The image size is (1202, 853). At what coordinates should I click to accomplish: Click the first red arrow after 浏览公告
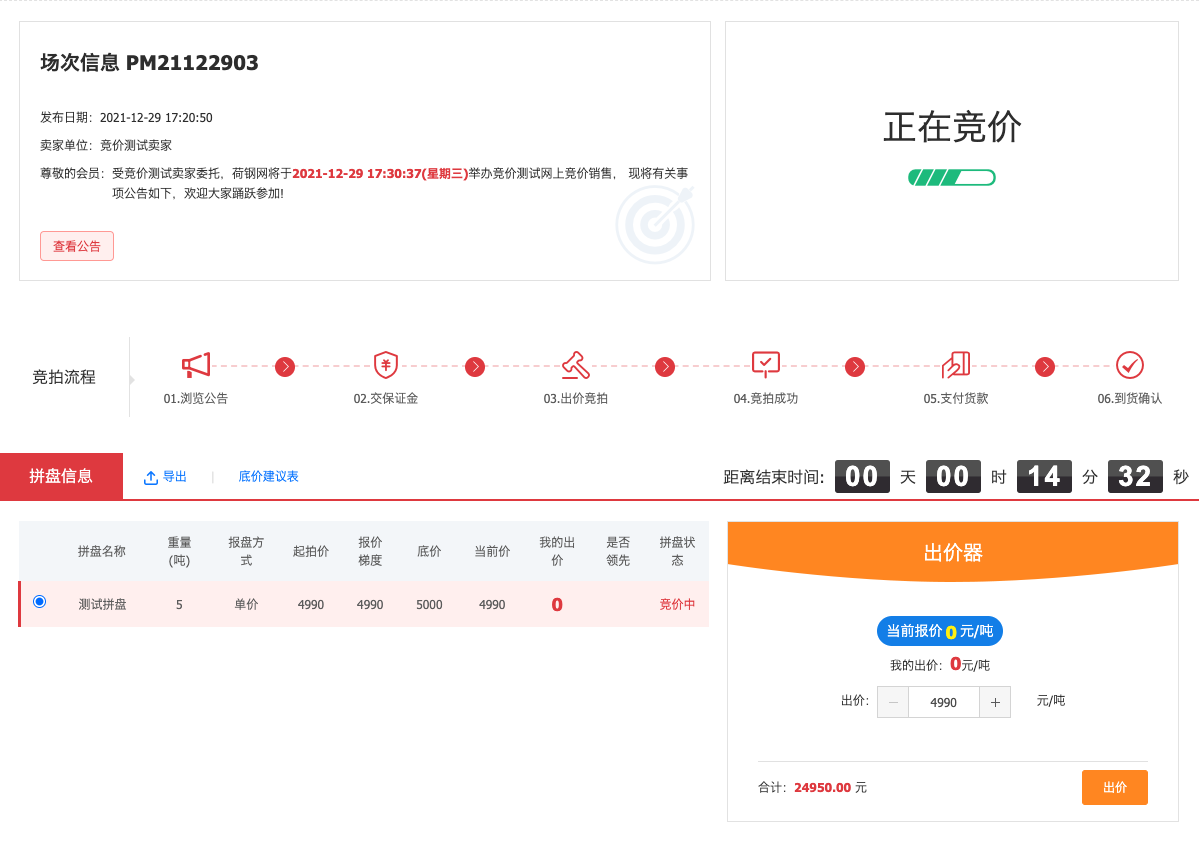[285, 367]
